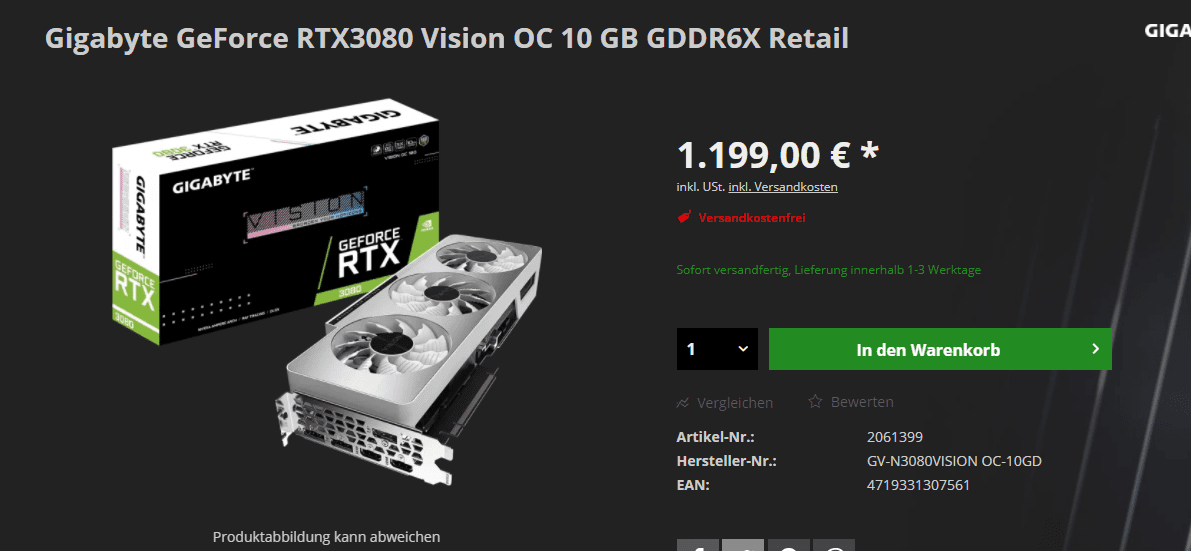Click the product title heading
Image resolution: width=1191 pixels, height=551 pixels.
447,37
